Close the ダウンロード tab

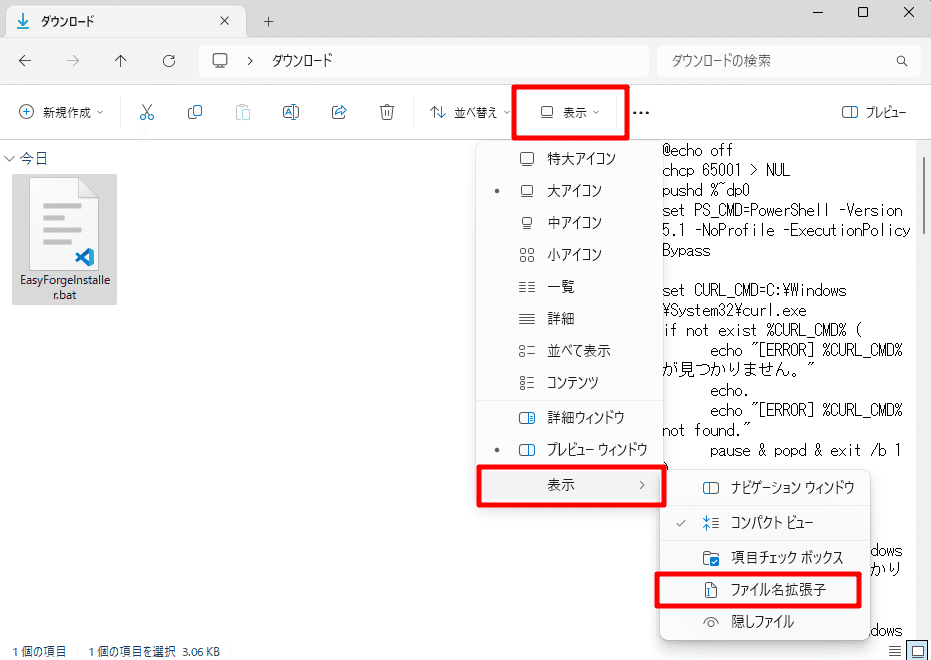pyautogui.click(x=224, y=21)
